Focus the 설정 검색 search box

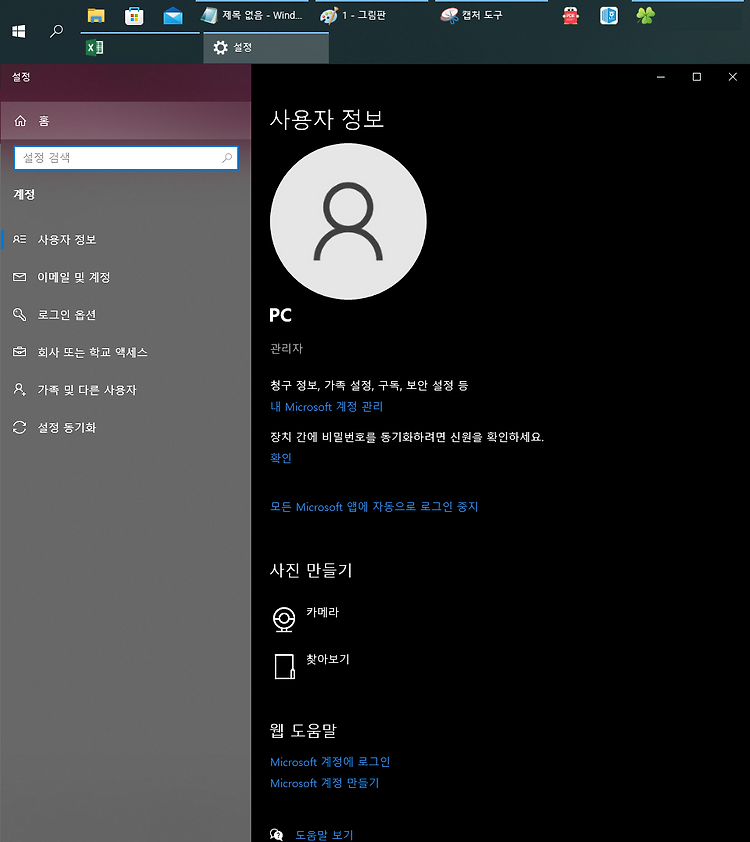[x=126, y=158]
